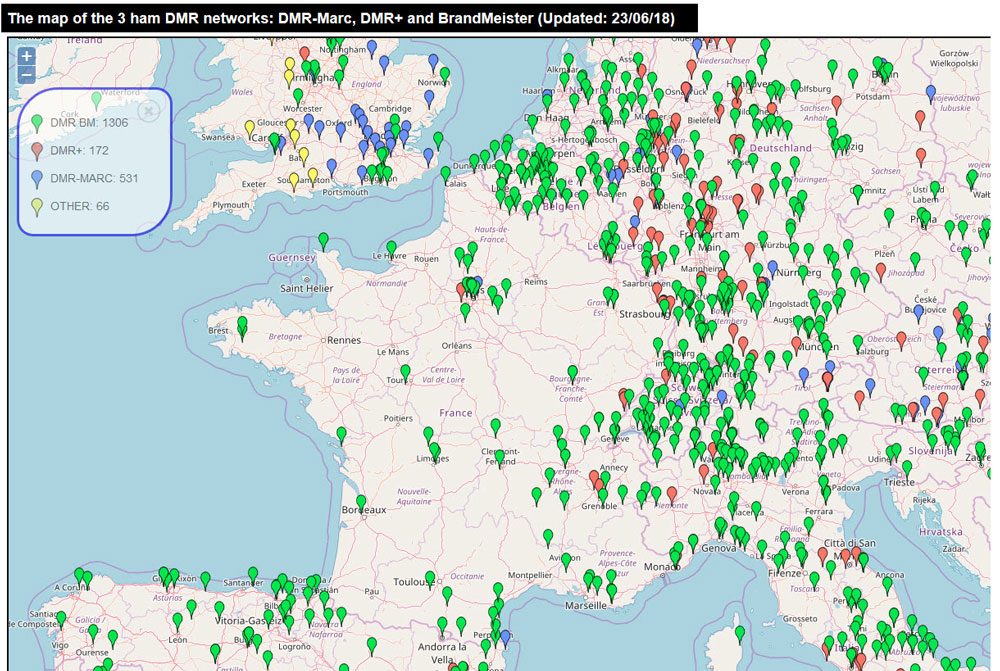Click the 'Marseille' city label

585,605
